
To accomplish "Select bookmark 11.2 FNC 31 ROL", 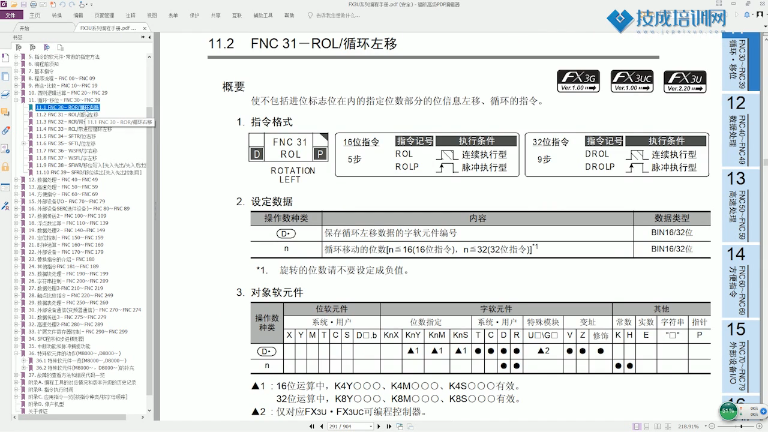I will pos(67,115).
